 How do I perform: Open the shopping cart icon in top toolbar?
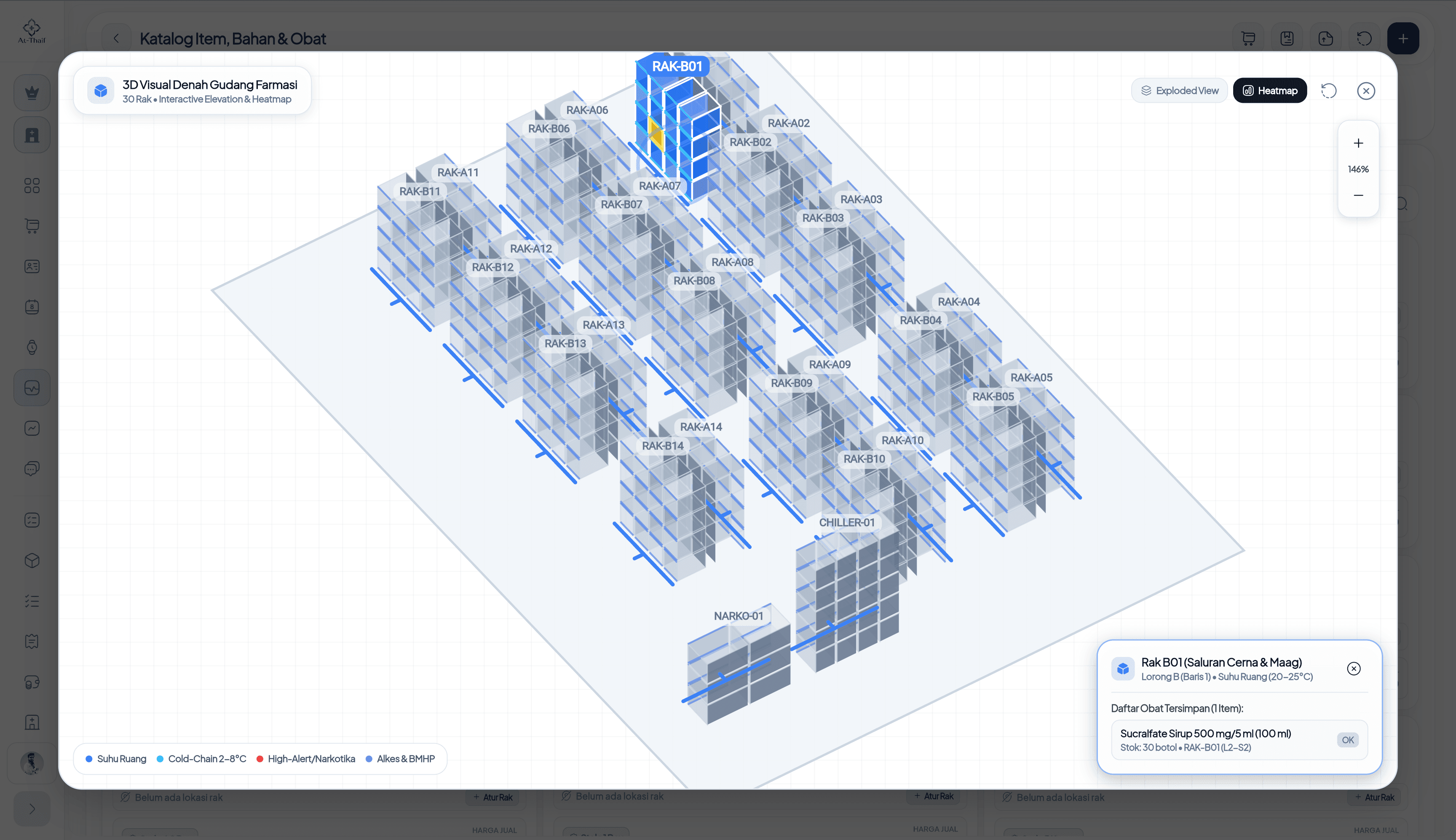(x=1248, y=38)
